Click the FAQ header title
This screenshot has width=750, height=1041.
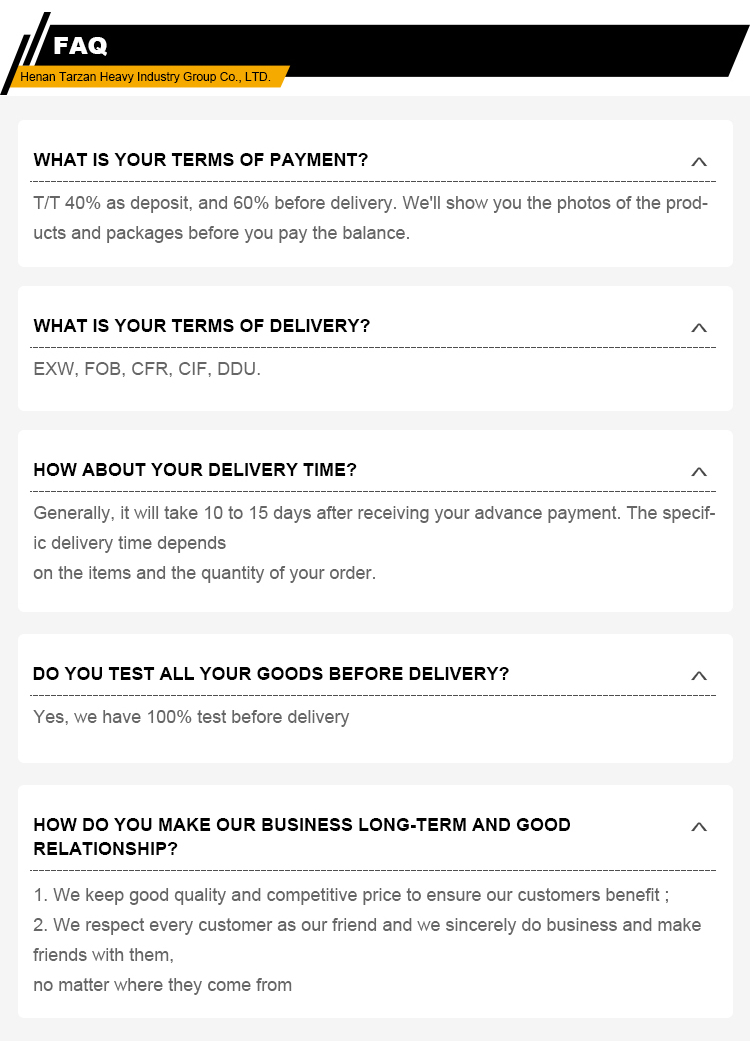pos(80,46)
